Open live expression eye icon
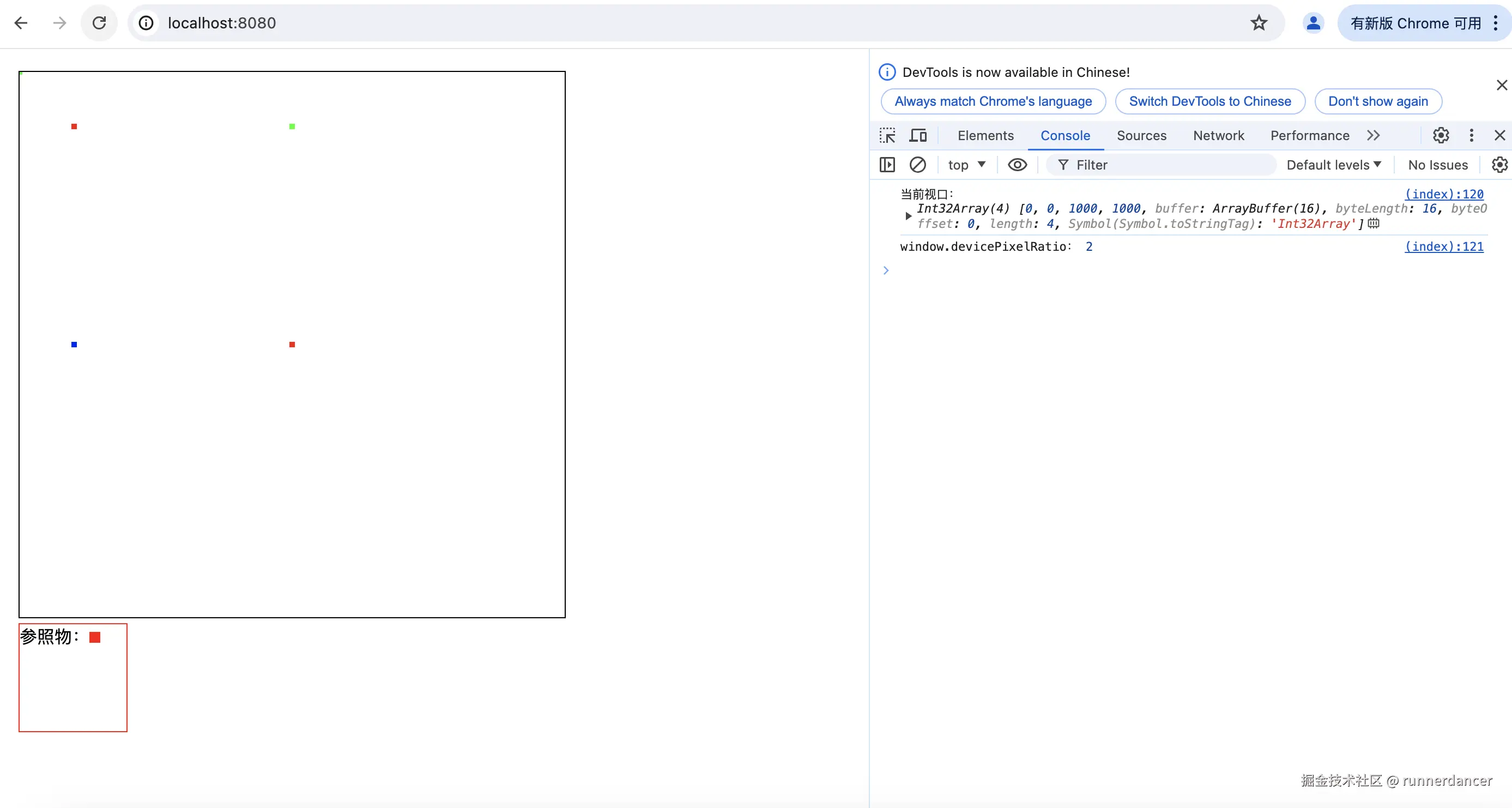Image resolution: width=1512 pixels, height=808 pixels. (x=1017, y=165)
